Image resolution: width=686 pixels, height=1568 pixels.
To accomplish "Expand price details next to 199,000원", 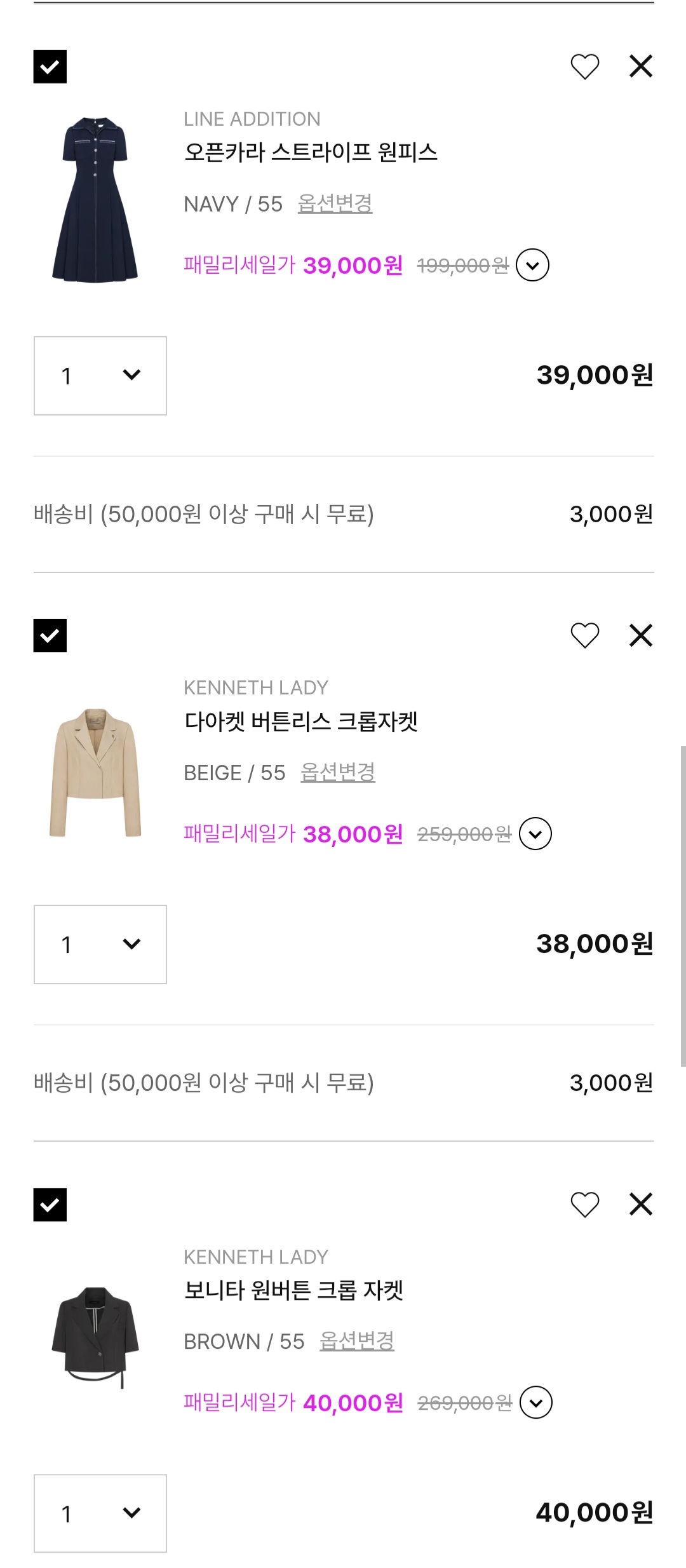I will [x=532, y=265].
